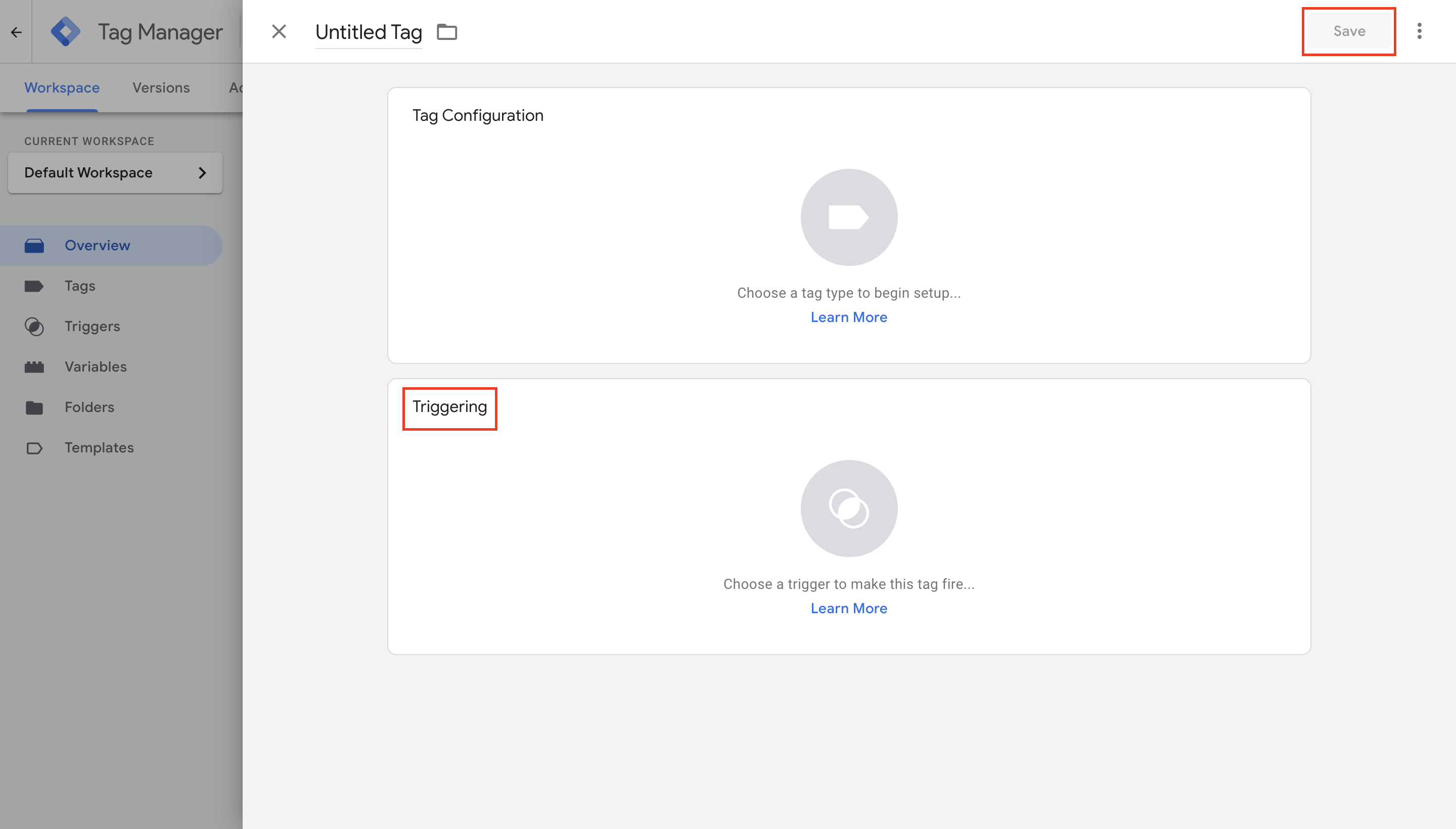Click the Save button
The height and width of the screenshot is (829, 1456).
[x=1348, y=31]
